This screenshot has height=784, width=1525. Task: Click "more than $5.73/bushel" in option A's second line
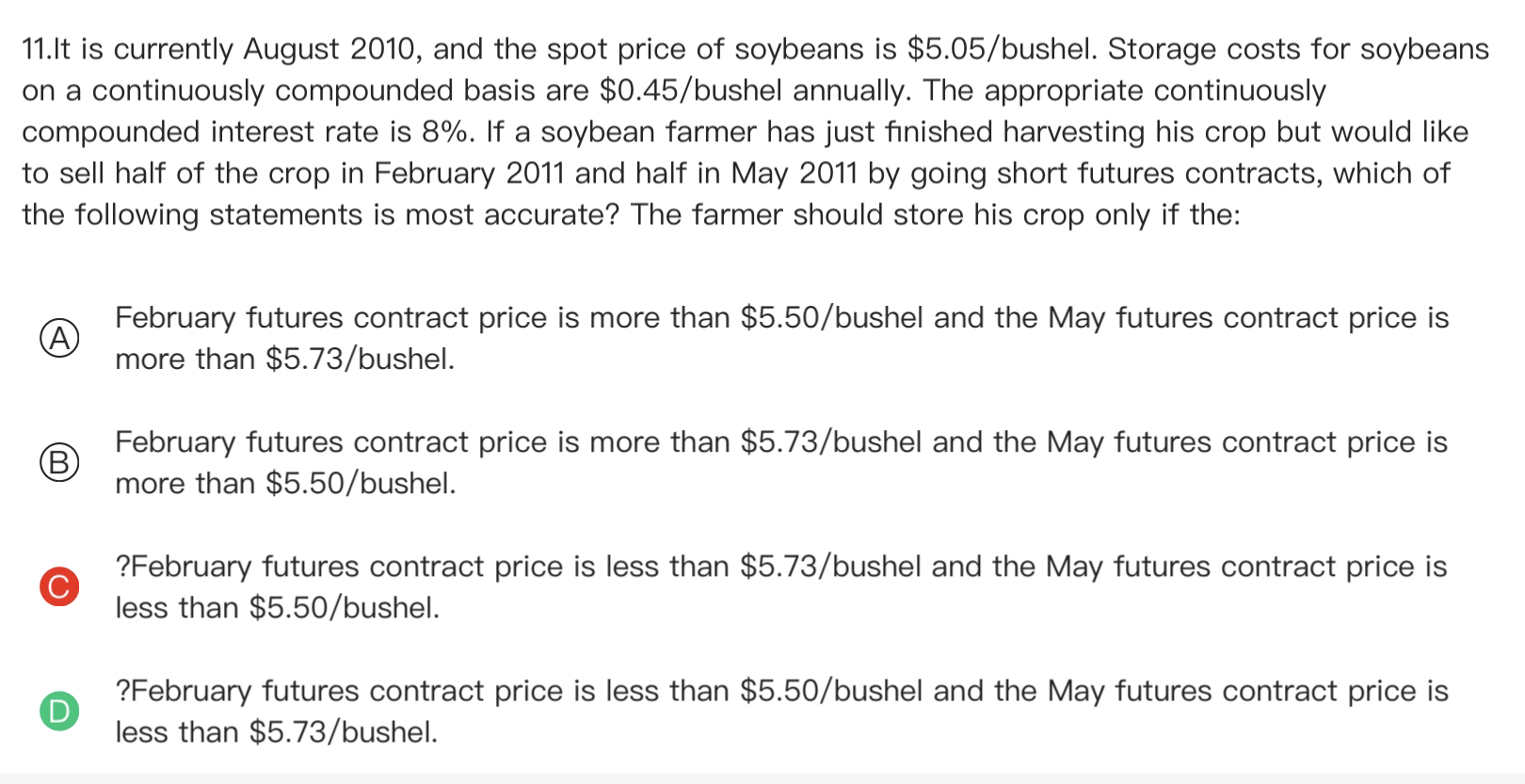[283, 360]
